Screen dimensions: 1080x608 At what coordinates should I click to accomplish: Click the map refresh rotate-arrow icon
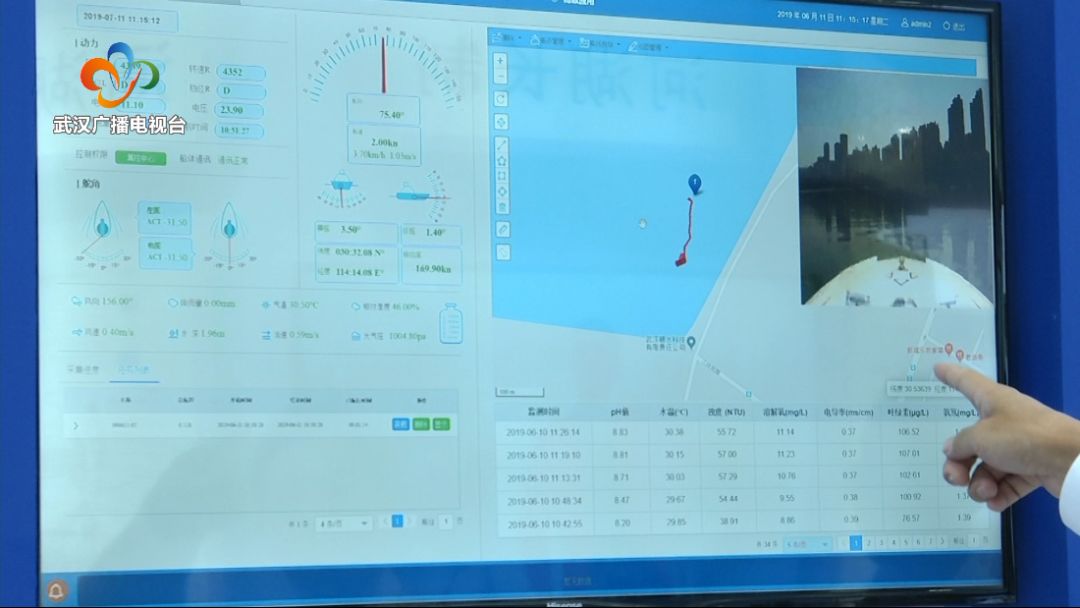click(x=501, y=99)
